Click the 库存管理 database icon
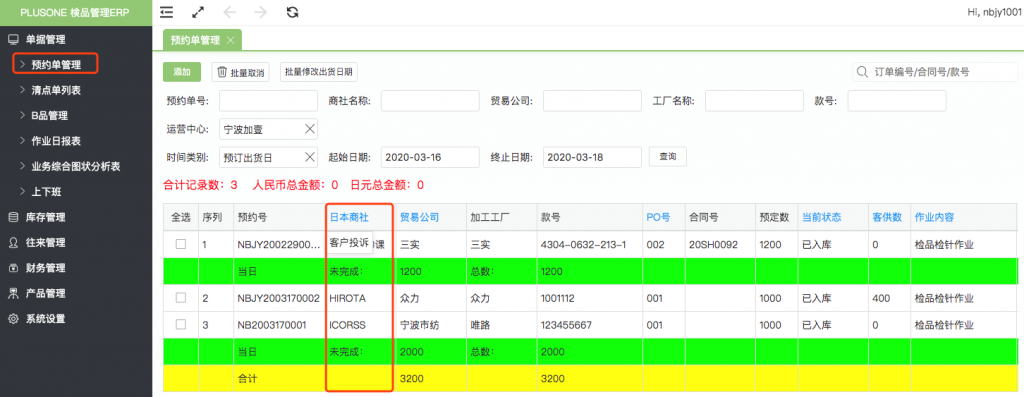Image resolution: width=1024 pixels, height=397 pixels. point(12,217)
